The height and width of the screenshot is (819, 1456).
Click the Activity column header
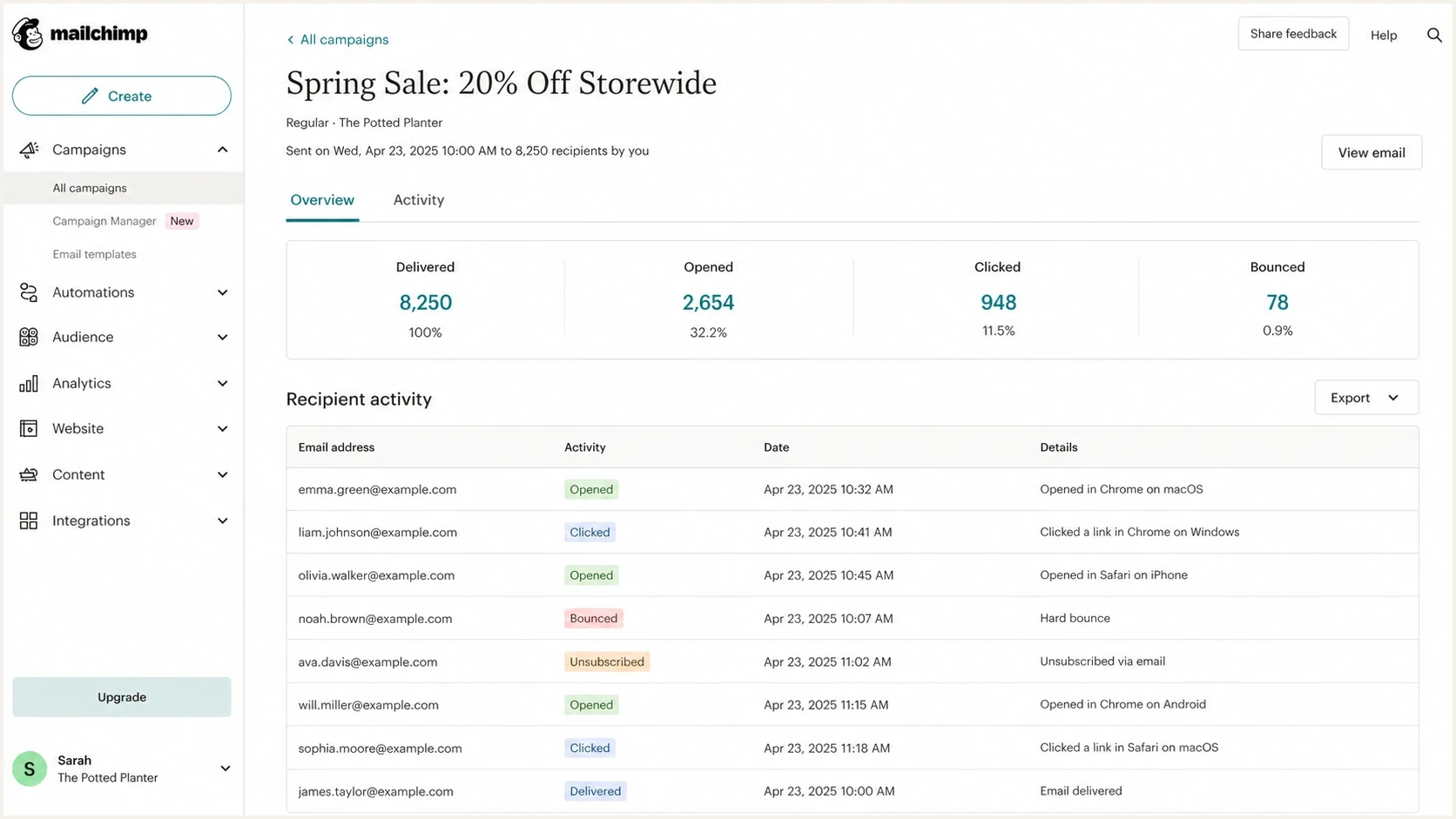584,447
